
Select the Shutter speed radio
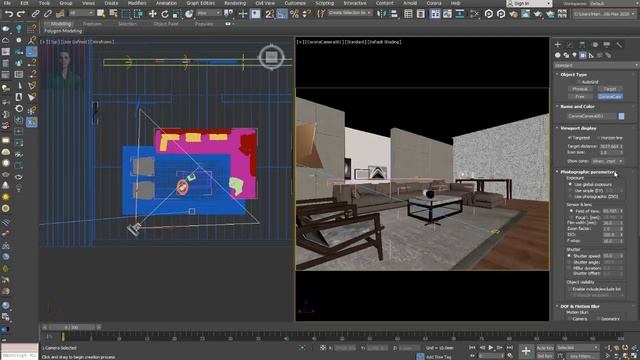pyautogui.click(x=569, y=256)
